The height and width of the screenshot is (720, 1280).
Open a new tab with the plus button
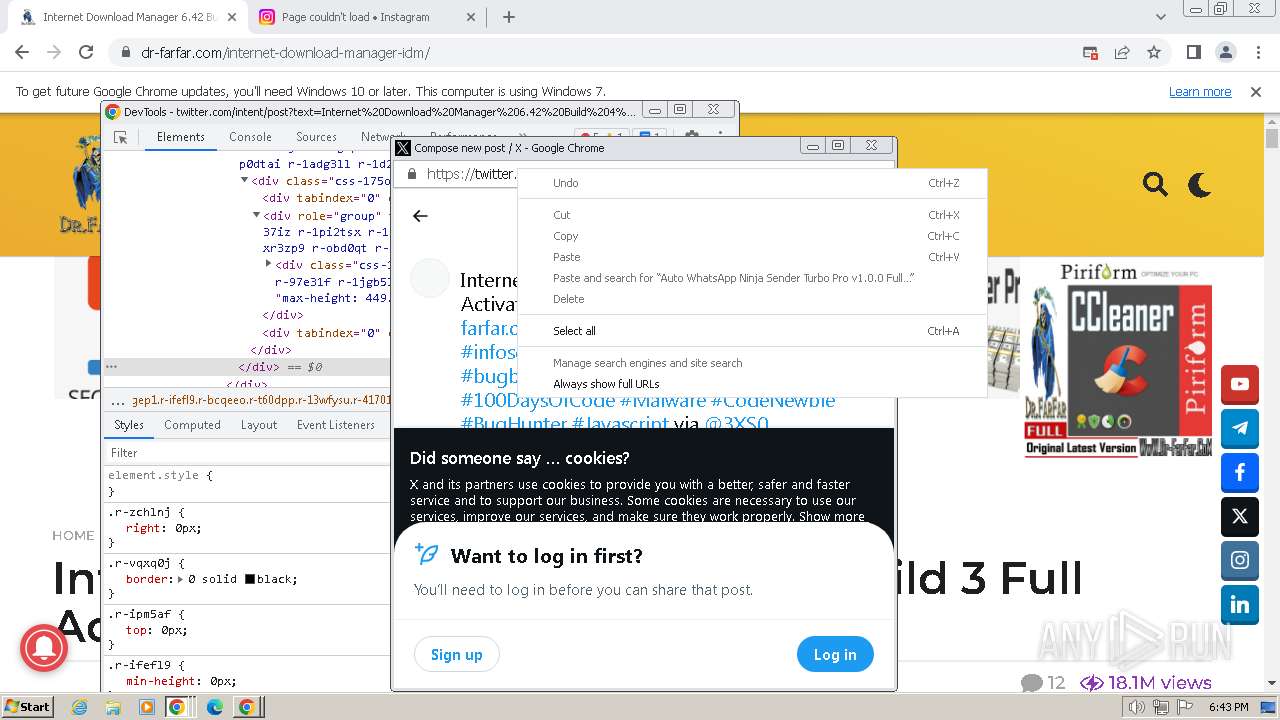coord(508,17)
